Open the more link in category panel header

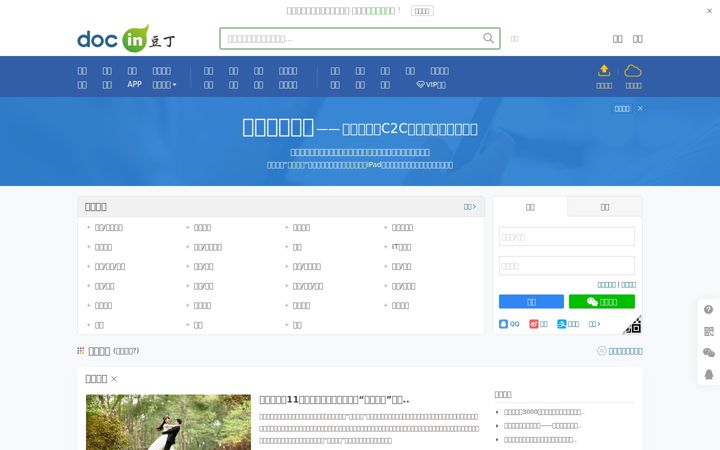pyautogui.click(x=470, y=207)
